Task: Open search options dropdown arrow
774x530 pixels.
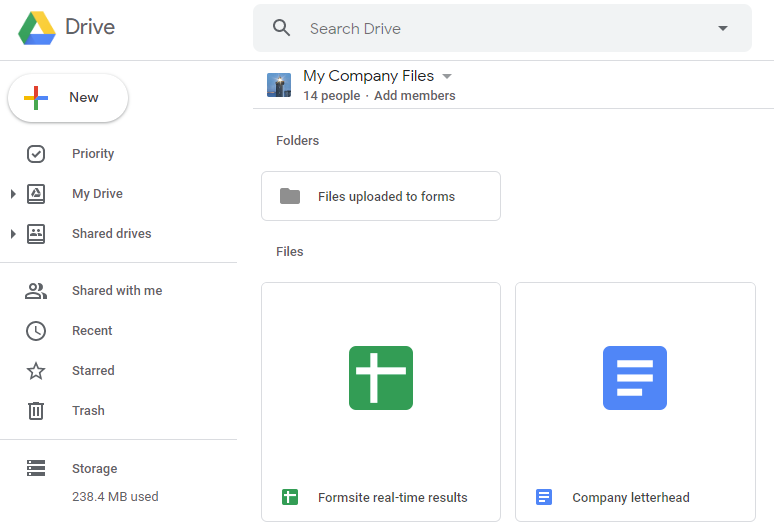Action: (723, 28)
